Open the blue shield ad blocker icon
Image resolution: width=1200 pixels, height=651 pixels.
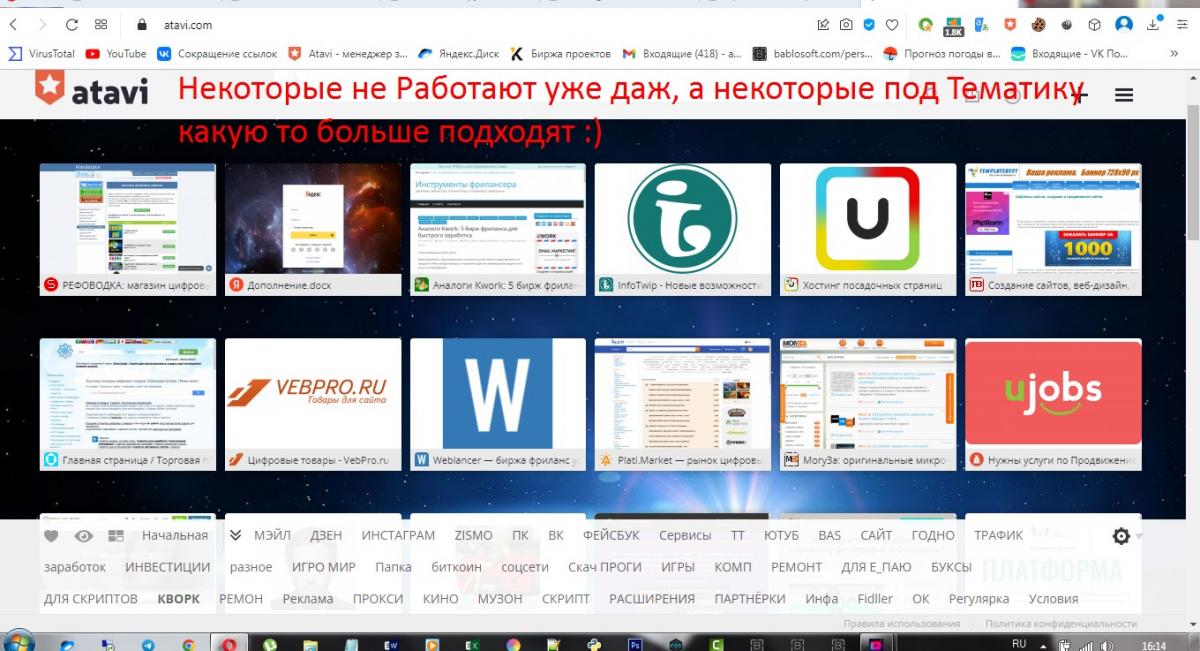869,25
